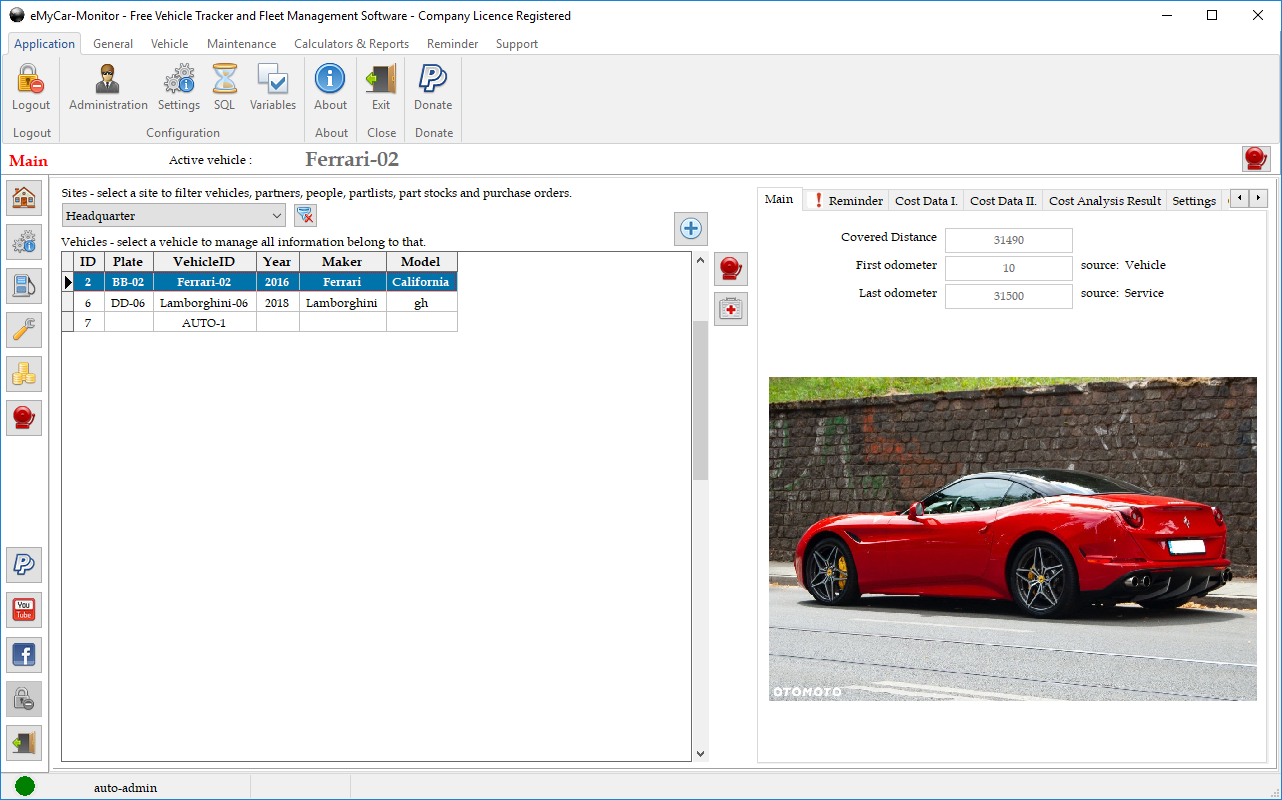Click the vehicle list scrollbar down arrow
The image size is (1282, 800).
pyautogui.click(x=700, y=754)
